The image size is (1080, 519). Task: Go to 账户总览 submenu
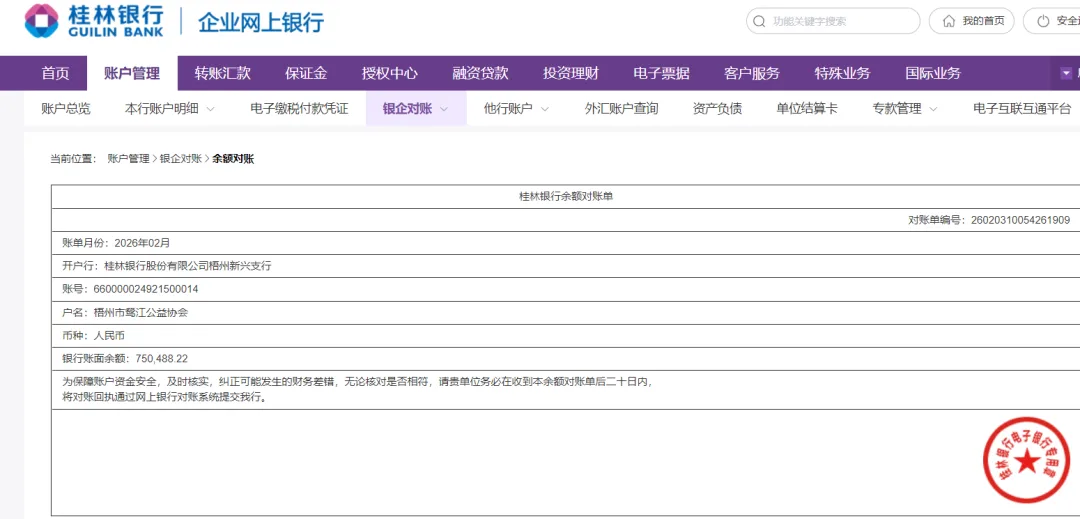point(65,109)
